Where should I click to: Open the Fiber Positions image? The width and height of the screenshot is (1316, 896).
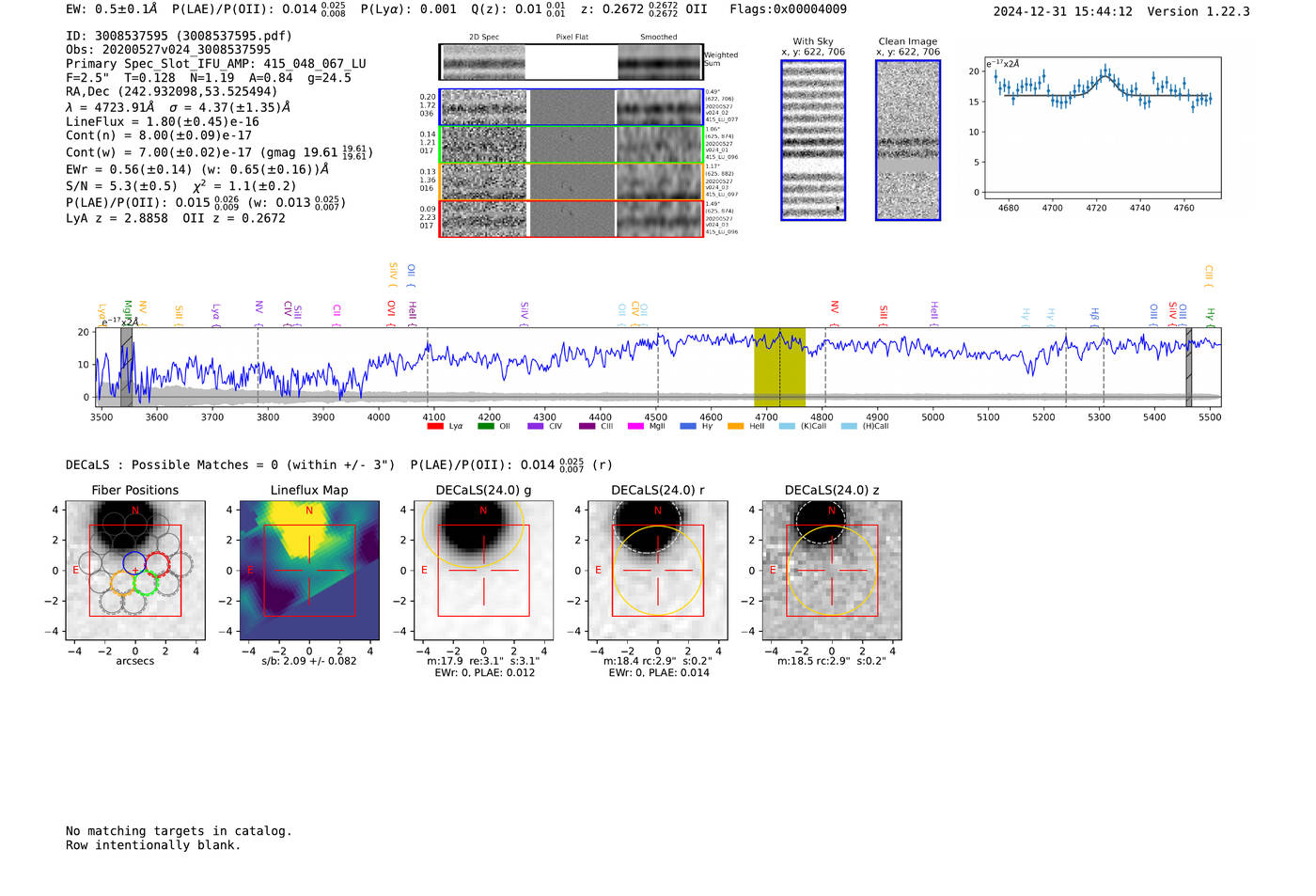pos(135,571)
